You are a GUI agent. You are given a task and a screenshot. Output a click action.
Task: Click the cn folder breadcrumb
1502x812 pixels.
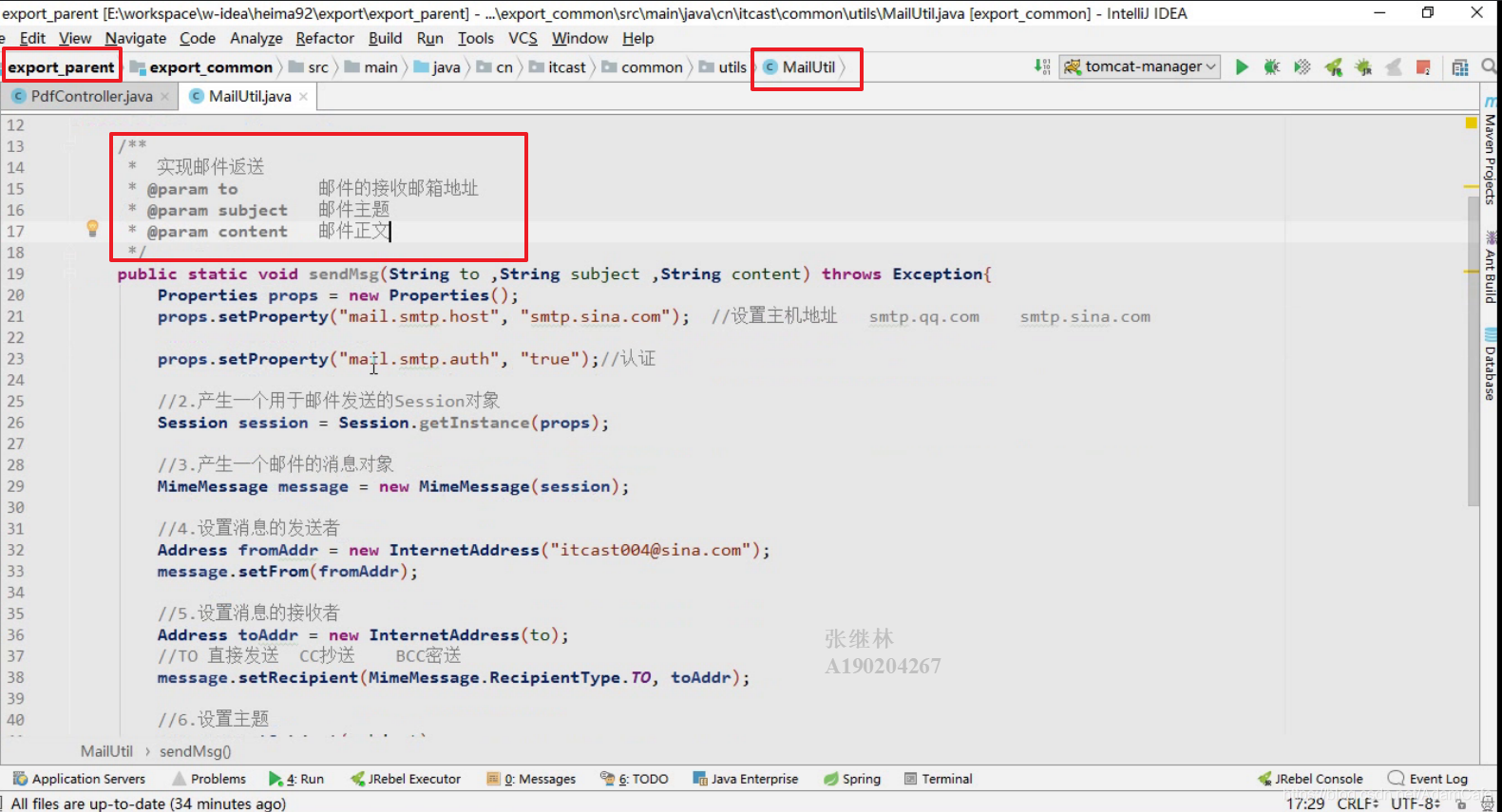point(495,67)
